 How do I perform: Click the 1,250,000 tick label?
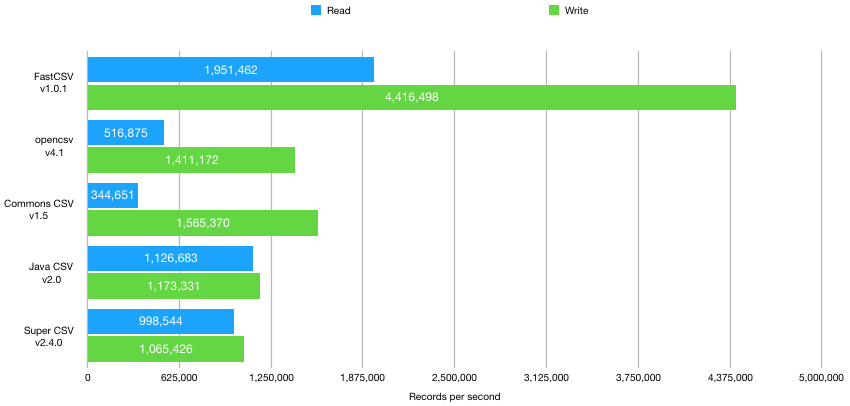point(271,378)
